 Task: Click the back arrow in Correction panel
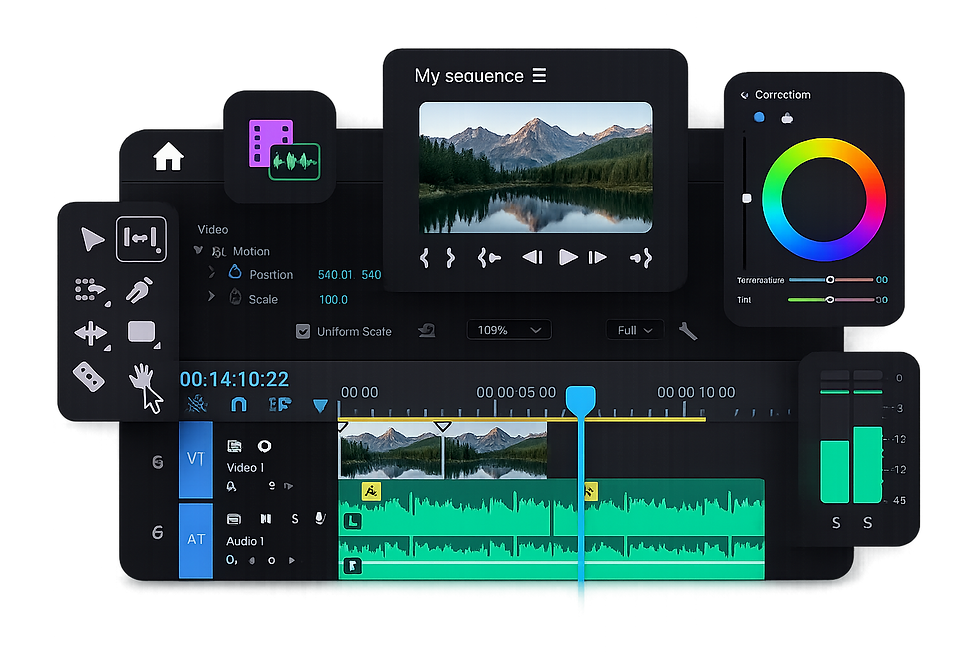tap(744, 95)
